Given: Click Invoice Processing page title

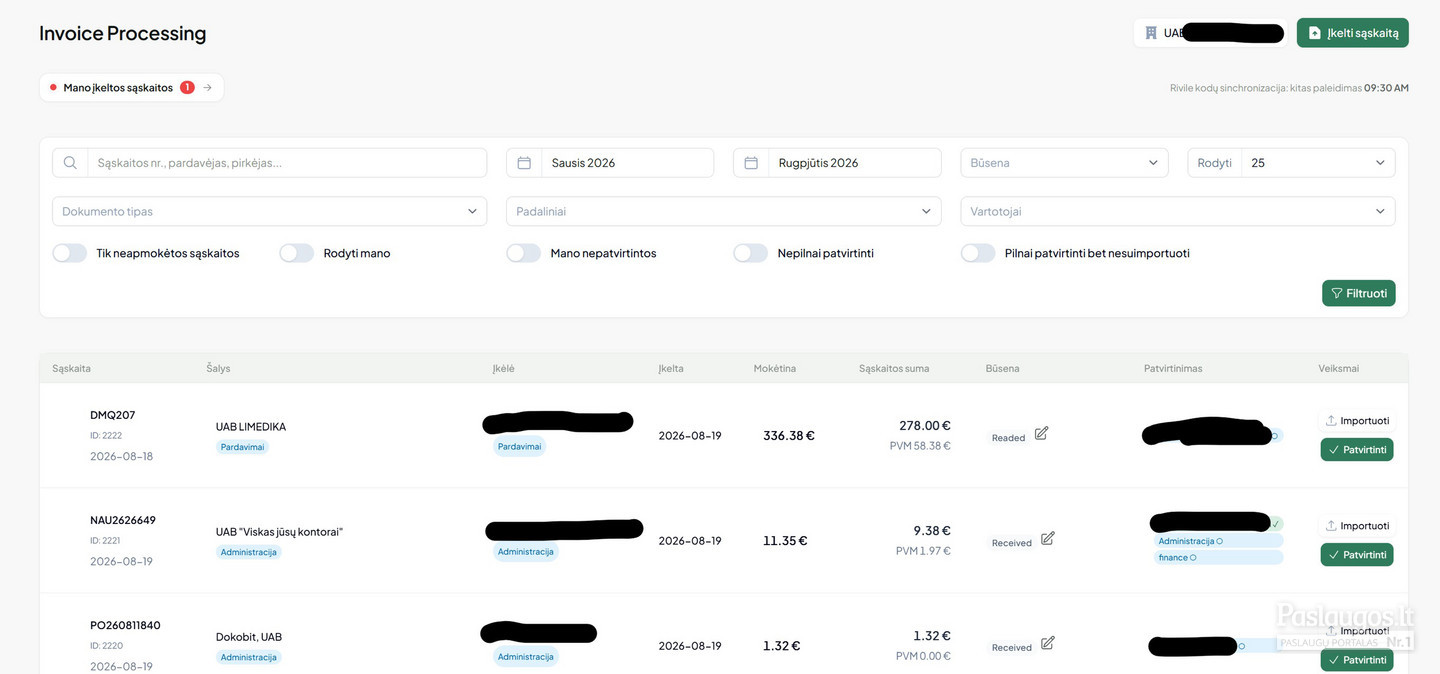Looking at the screenshot, I should 123,33.
